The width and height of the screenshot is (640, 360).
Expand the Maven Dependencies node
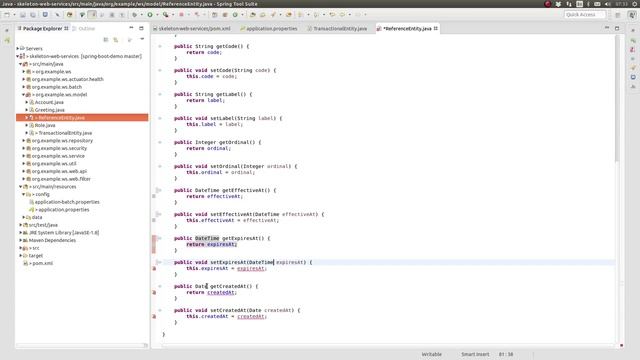(x=20, y=240)
